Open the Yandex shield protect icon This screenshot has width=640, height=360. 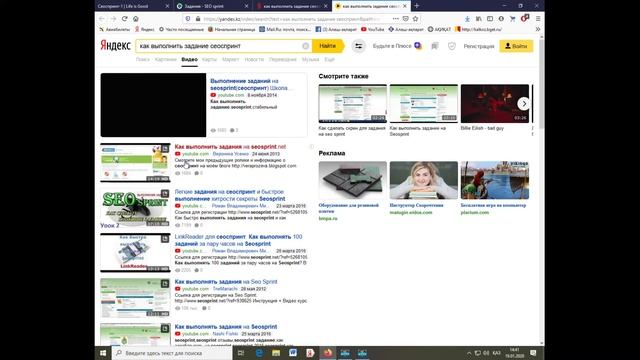coord(451,46)
